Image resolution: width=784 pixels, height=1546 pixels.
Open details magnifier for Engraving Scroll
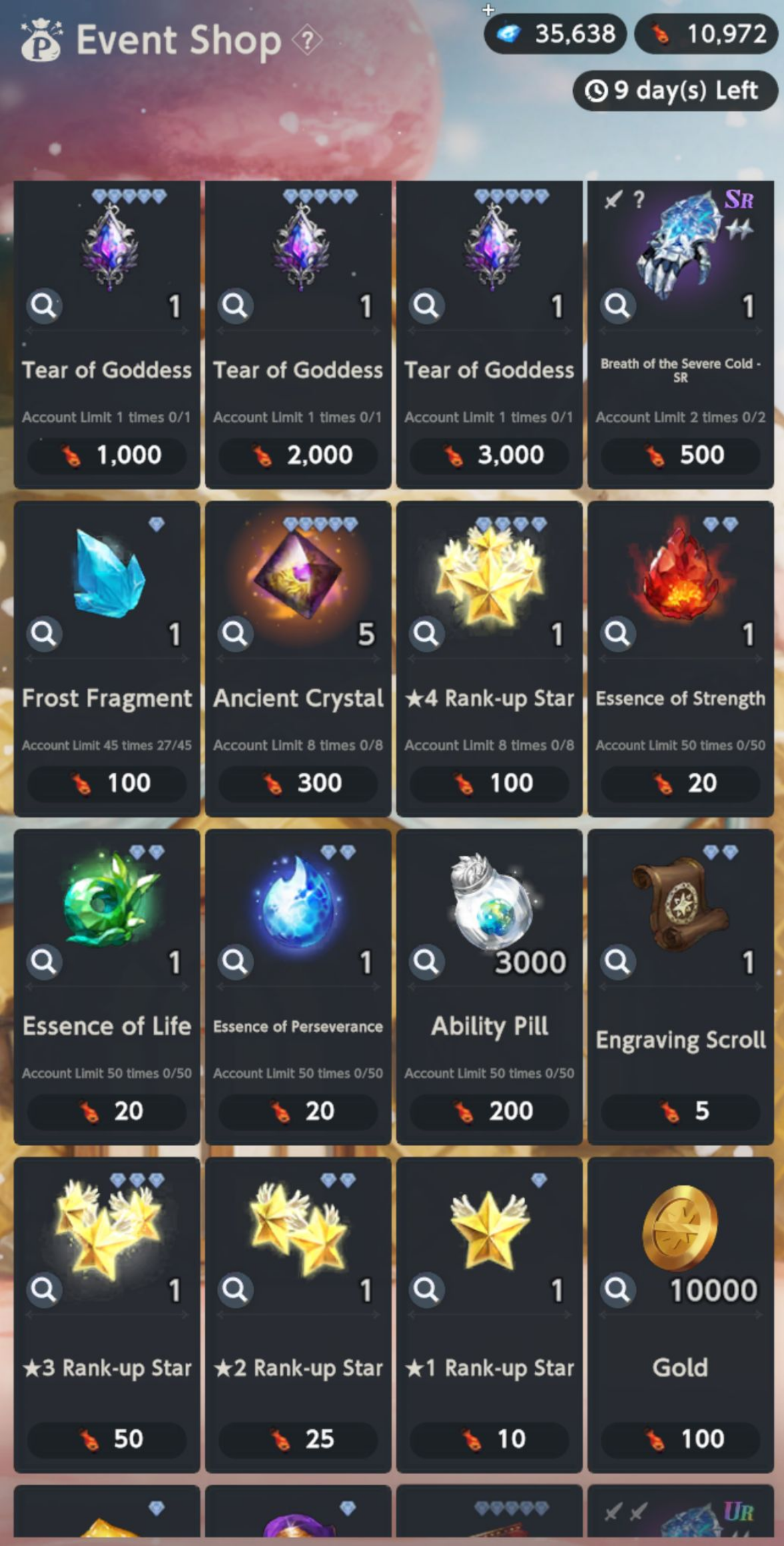(x=617, y=961)
